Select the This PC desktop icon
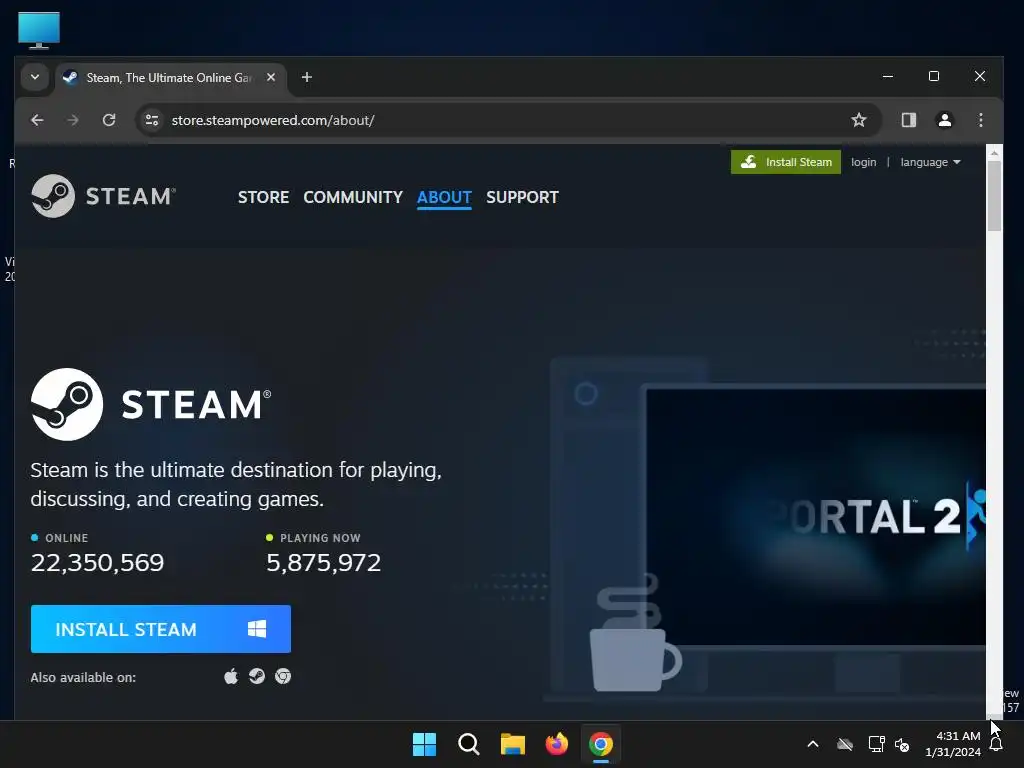The image size is (1024, 768). coord(39,30)
